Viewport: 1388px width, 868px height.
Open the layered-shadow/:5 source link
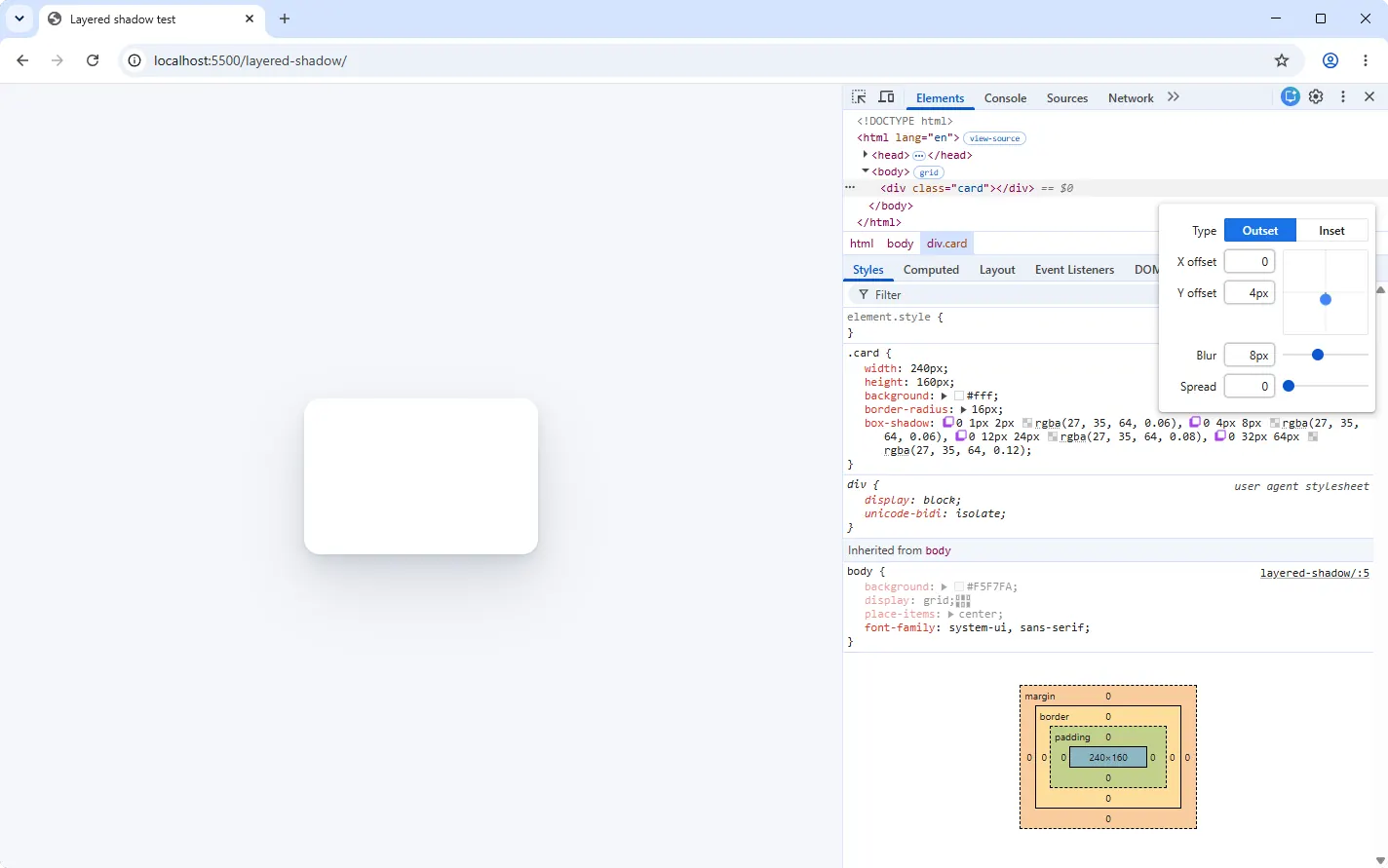[x=1314, y=573]
